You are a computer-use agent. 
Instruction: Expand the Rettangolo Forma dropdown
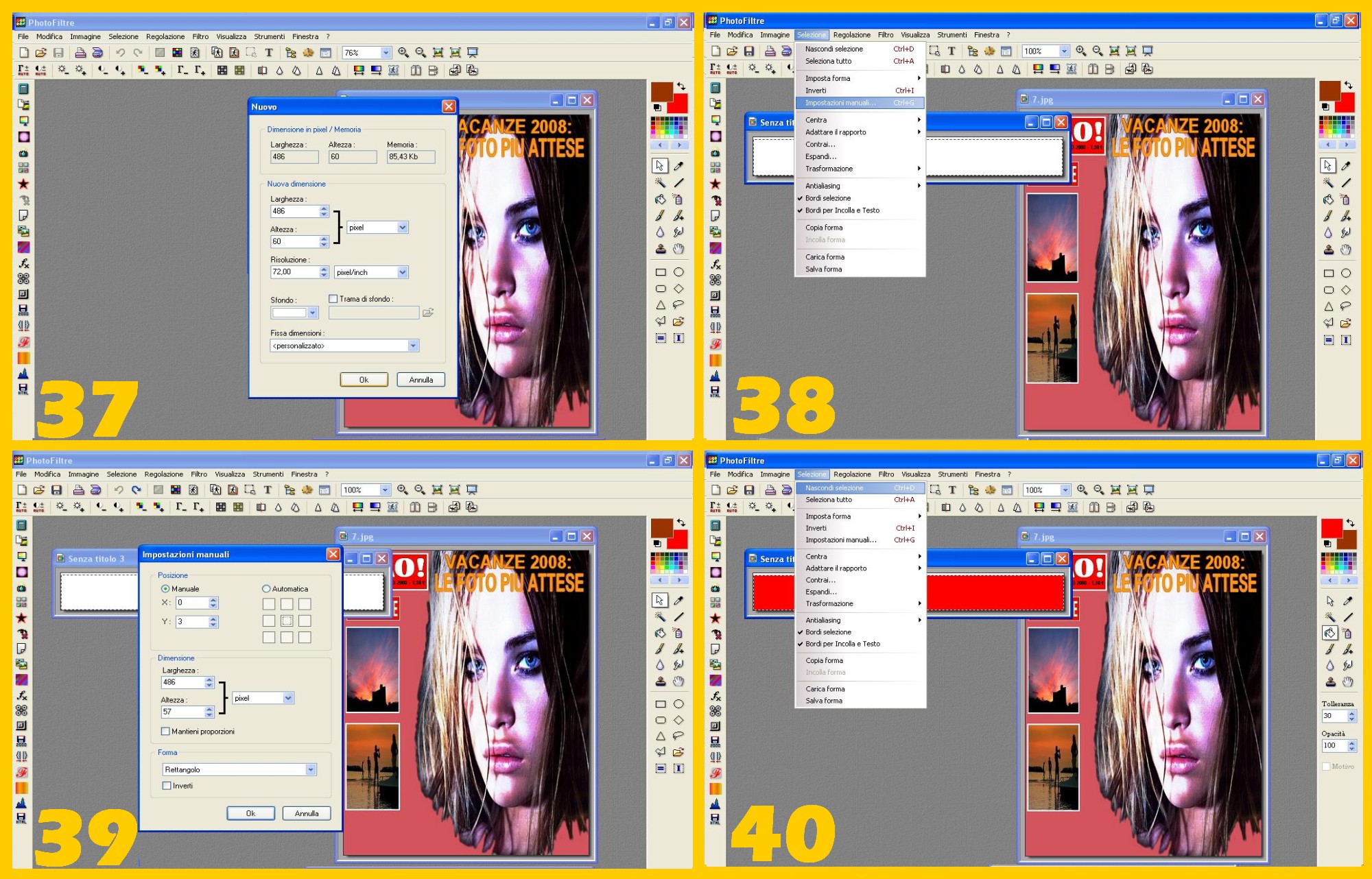(311, 769)
